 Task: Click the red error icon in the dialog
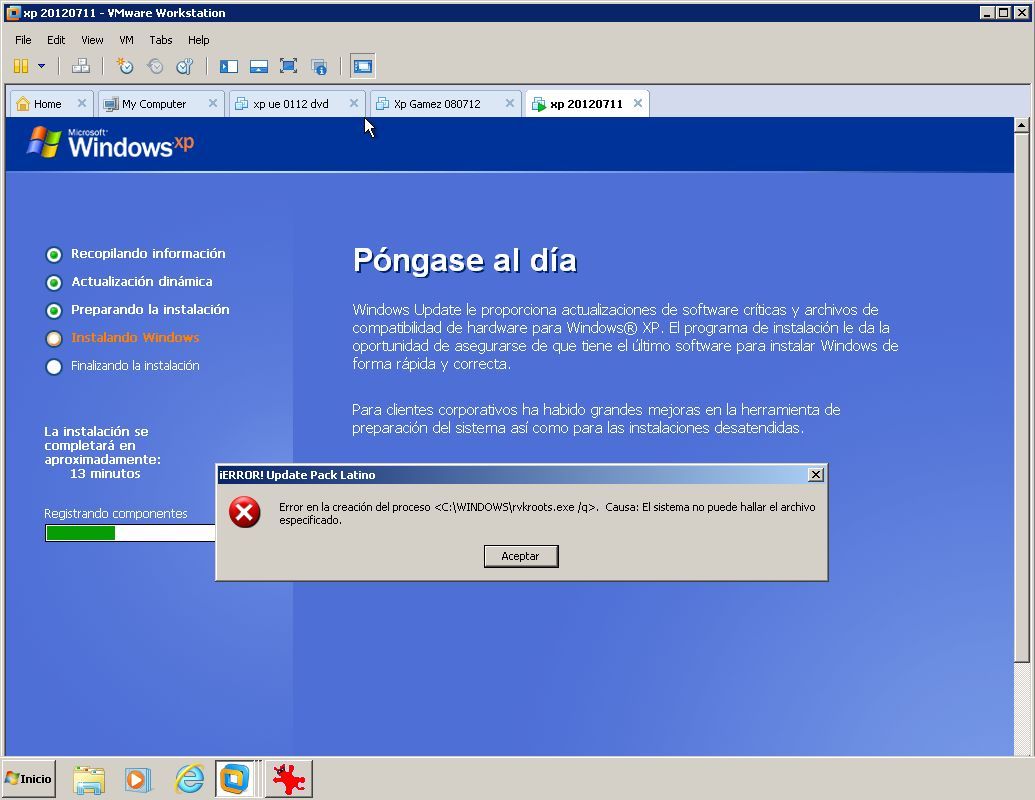[244, 512]
